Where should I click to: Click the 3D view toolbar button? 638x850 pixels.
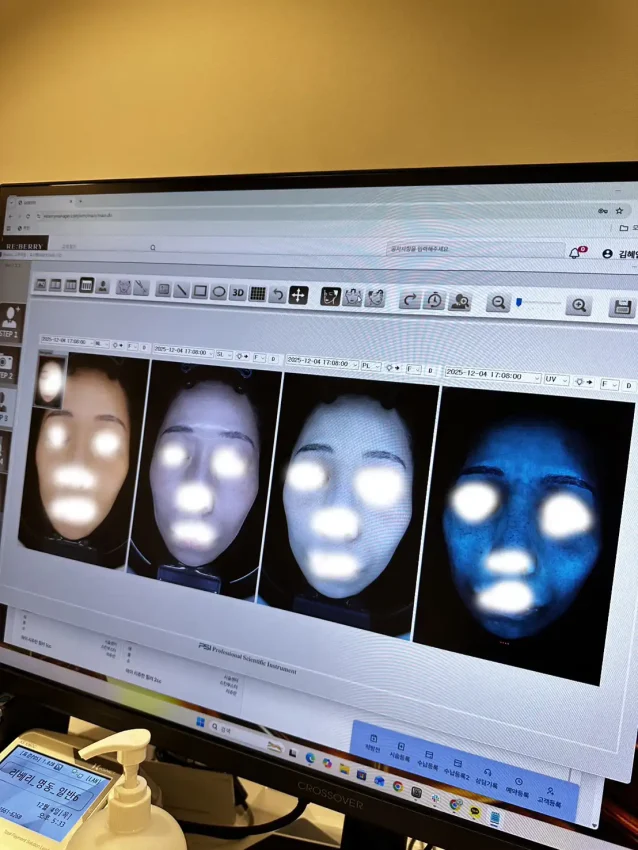pos(238,292)
